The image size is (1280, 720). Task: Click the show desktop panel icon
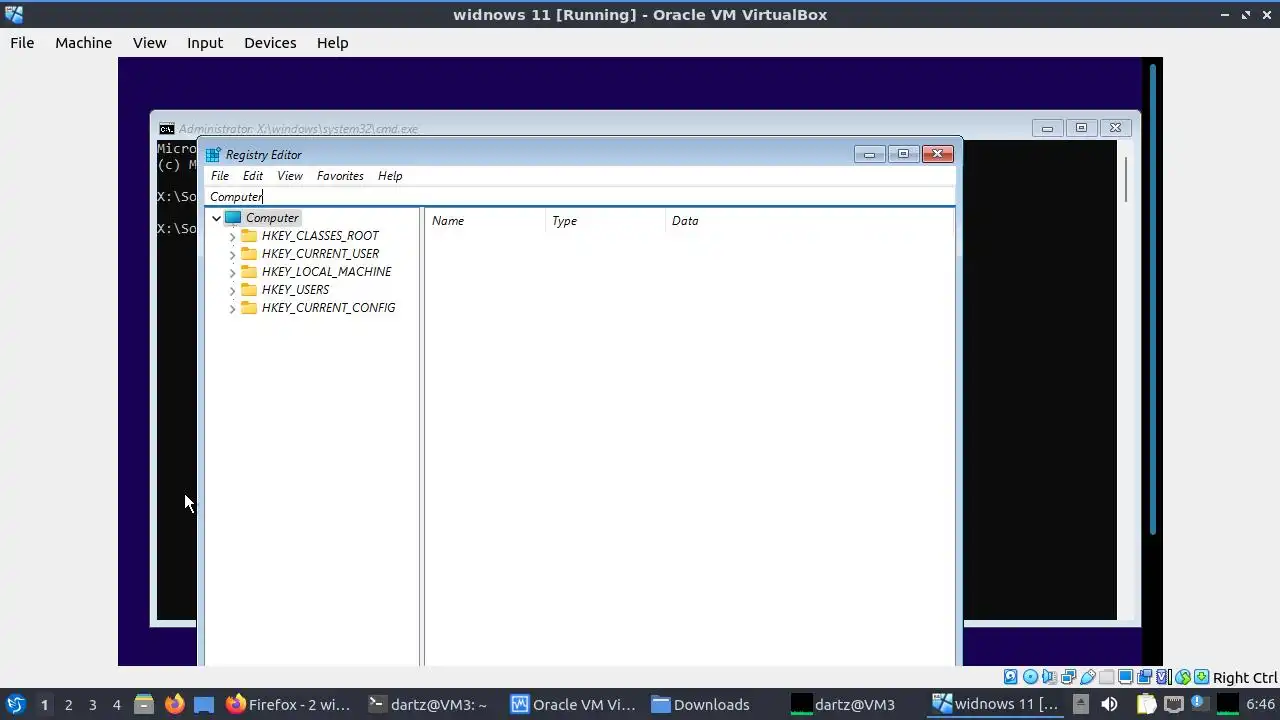[204, 704]
